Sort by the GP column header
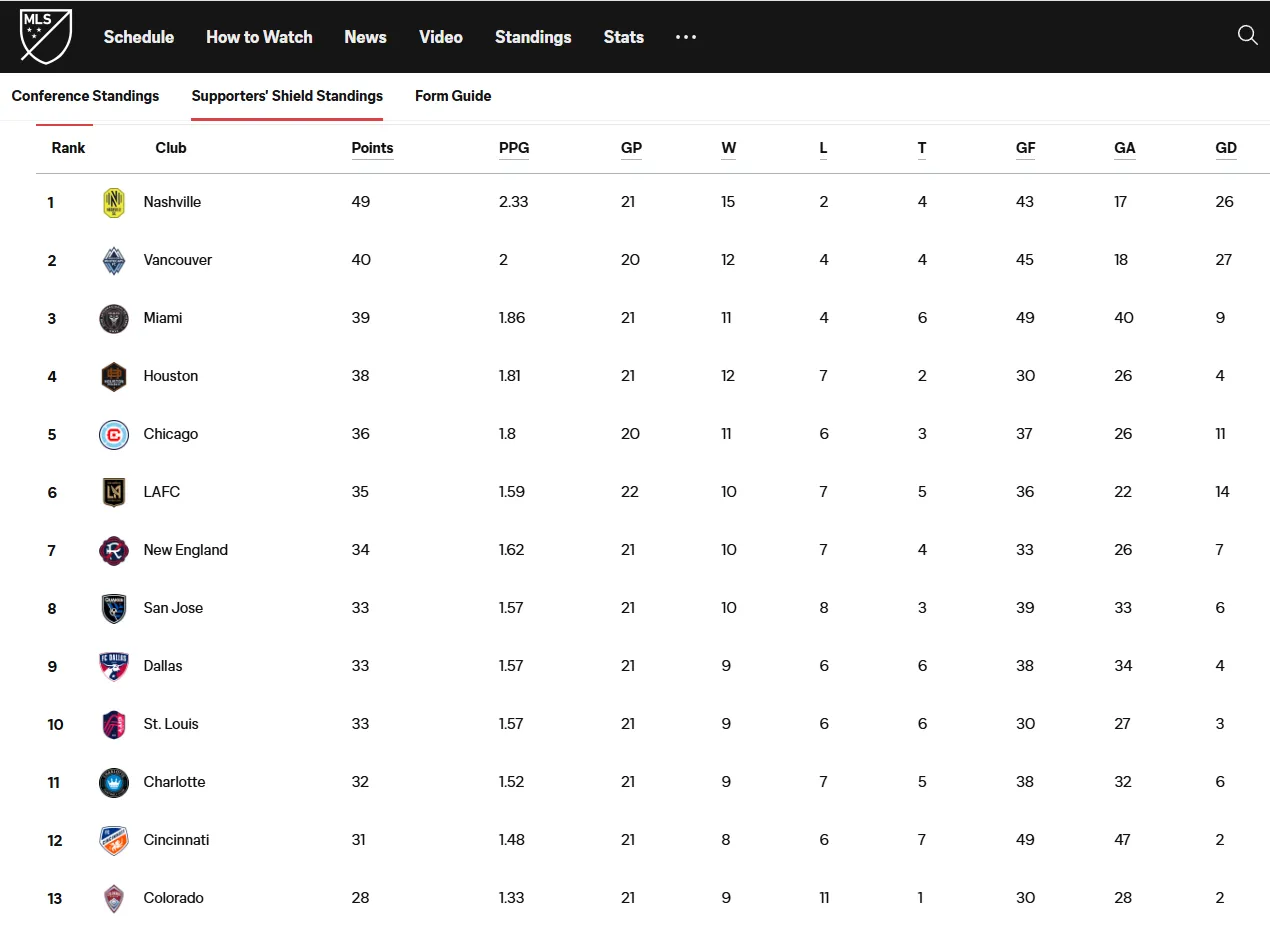This screenshot has height=934, width=1270. 631,148
